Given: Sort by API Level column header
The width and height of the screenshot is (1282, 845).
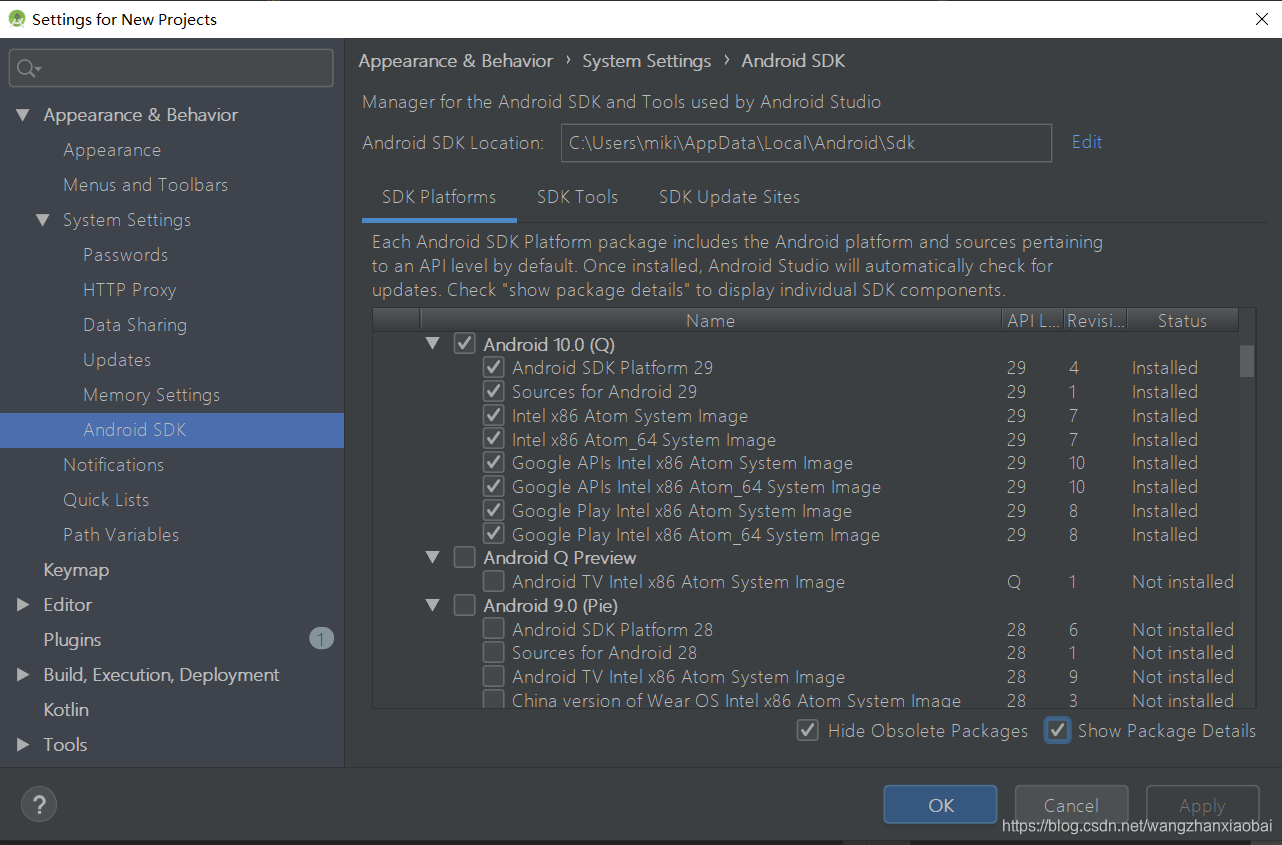Looking at the screenshot, I should (1032, 321).
